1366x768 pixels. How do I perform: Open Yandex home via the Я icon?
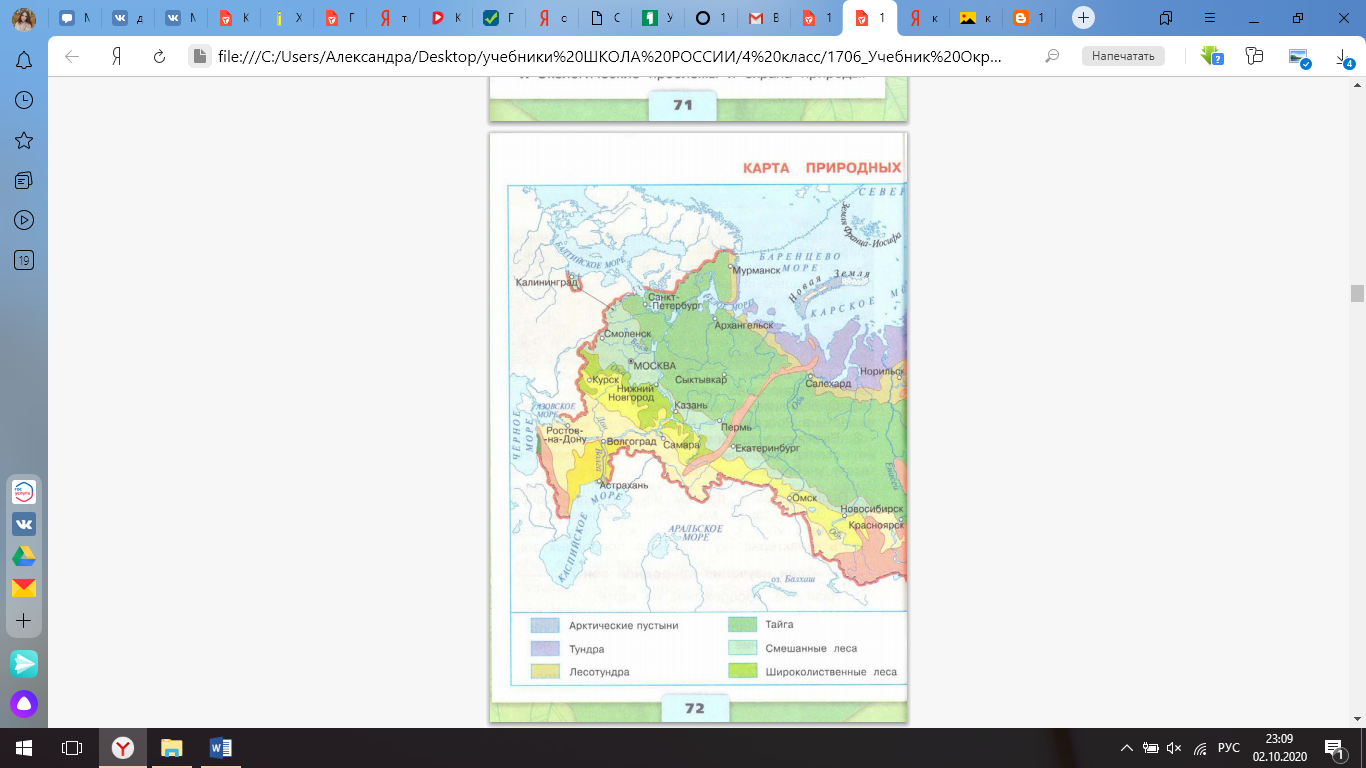pos(116,57)
